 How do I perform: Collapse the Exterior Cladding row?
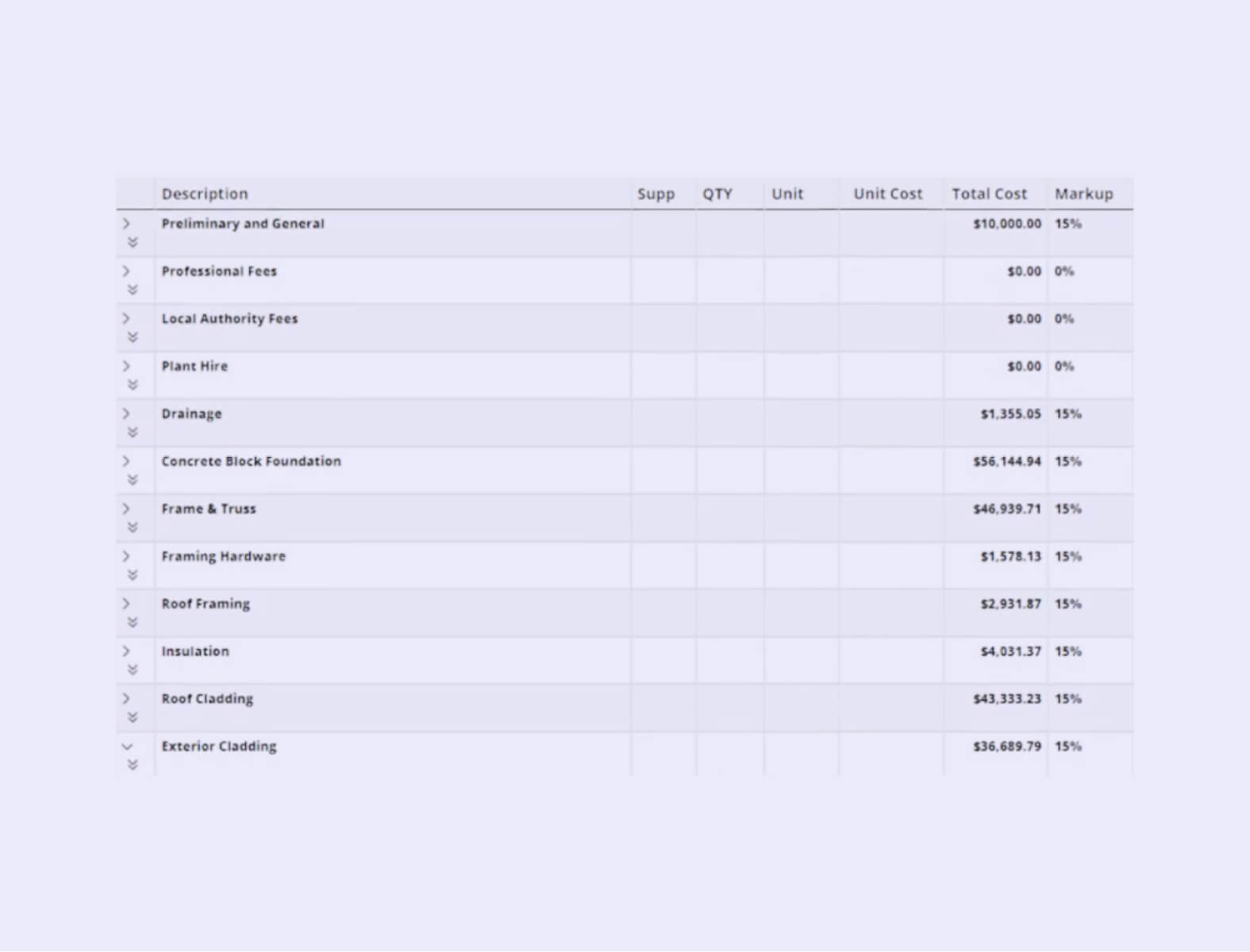tap(127, 747)
